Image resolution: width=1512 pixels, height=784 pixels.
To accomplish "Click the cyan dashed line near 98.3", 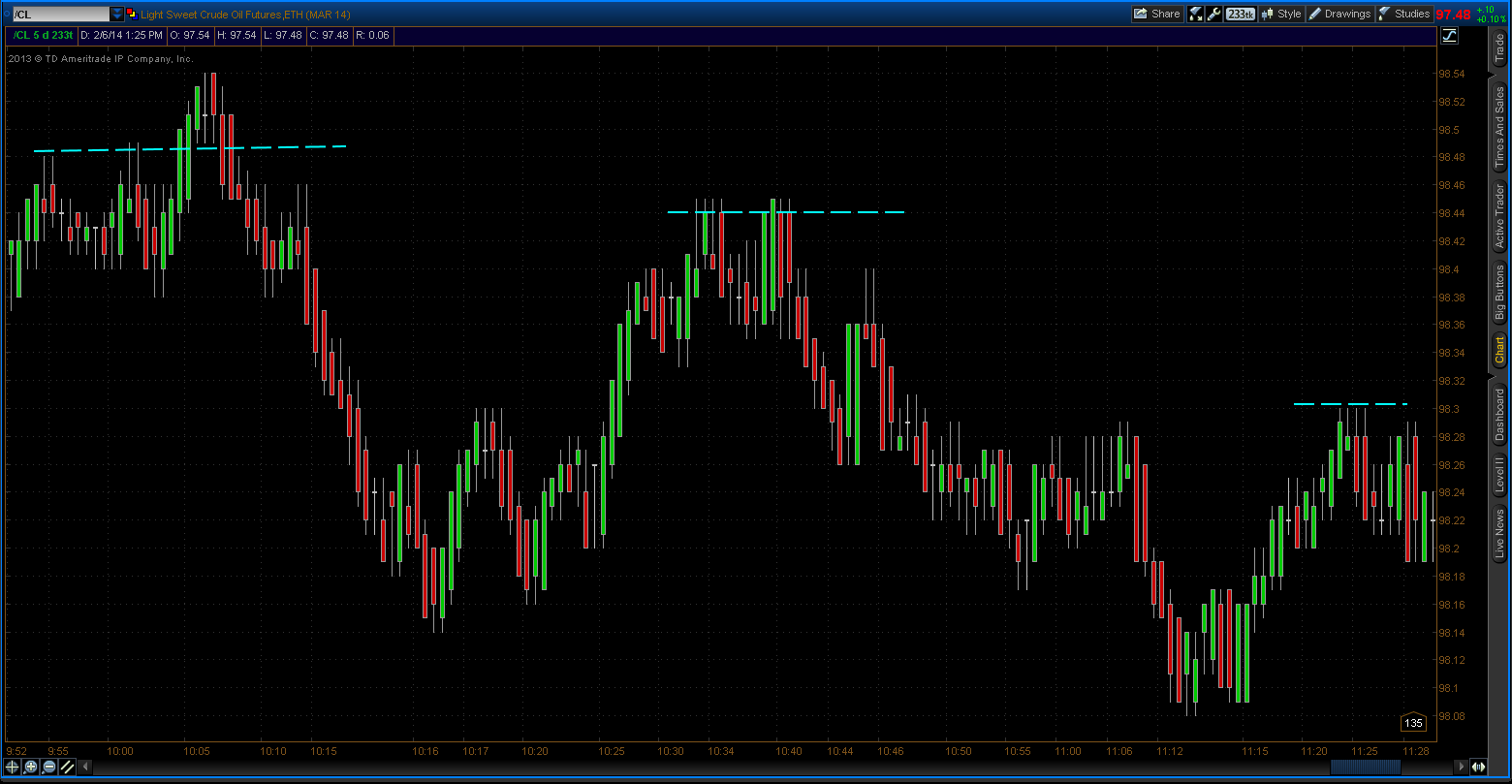I will coord(1350,403).
